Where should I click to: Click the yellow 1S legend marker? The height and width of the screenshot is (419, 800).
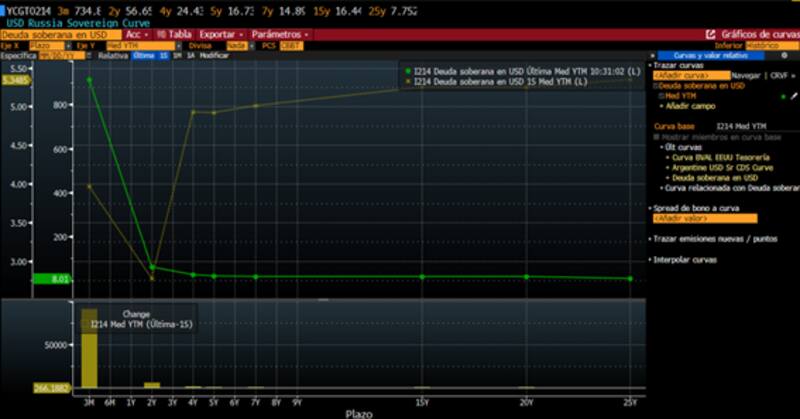[x=405, y=82]
